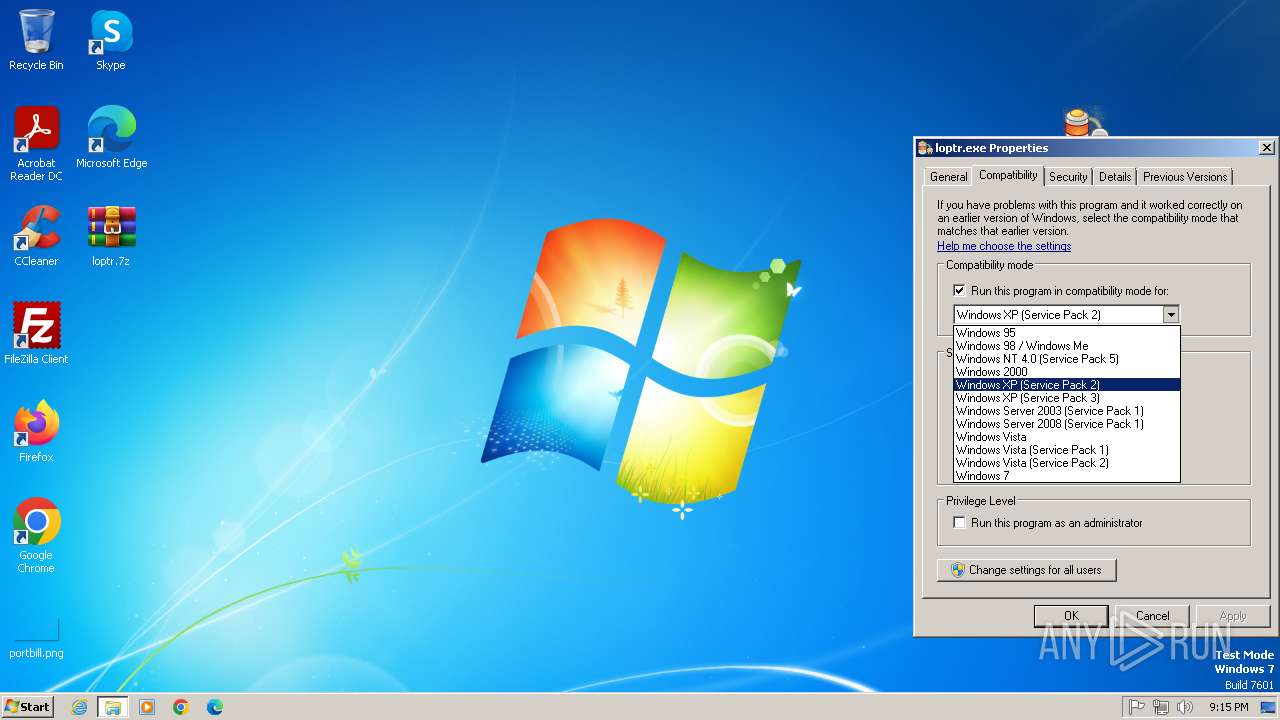Select the Firefox desktop icon
The image size is (1280, 720).
coord(36,432)
